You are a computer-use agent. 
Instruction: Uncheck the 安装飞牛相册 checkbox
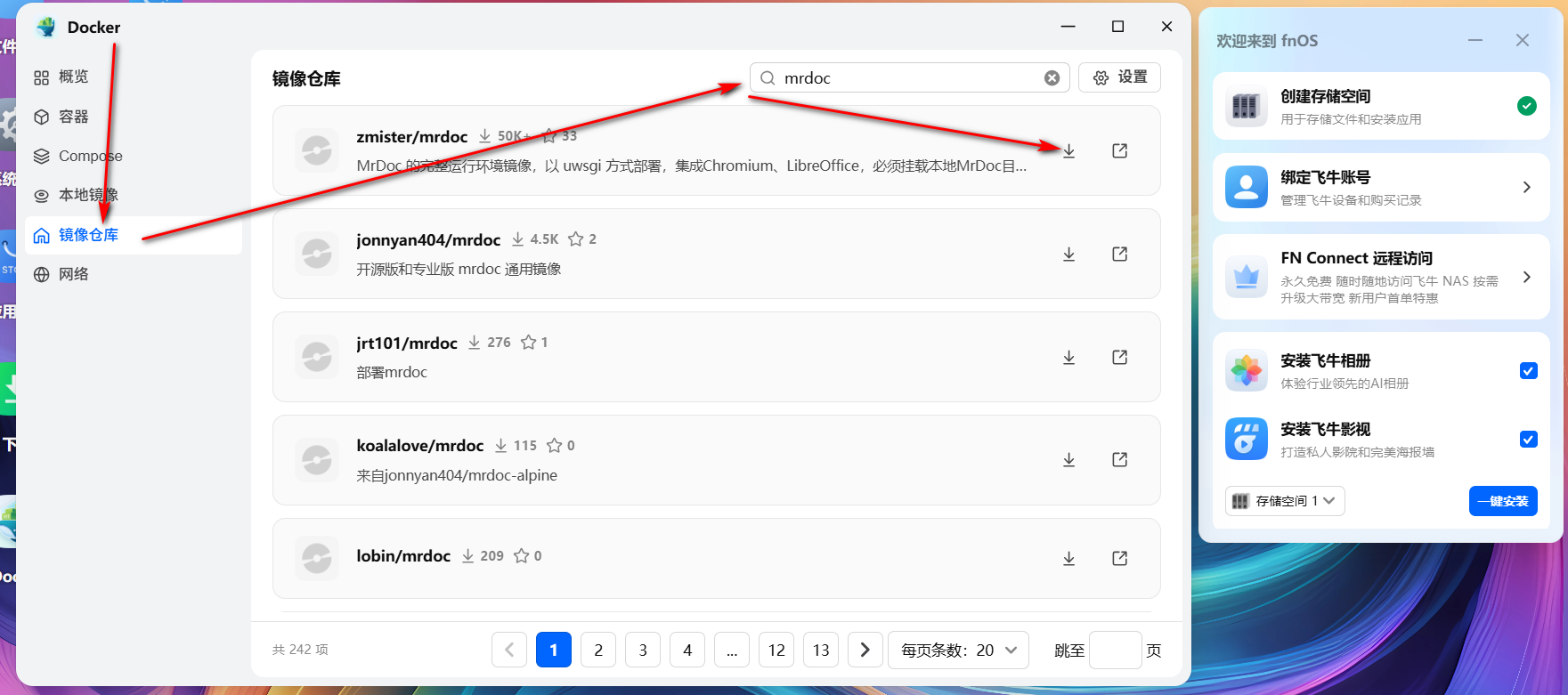1528,371
